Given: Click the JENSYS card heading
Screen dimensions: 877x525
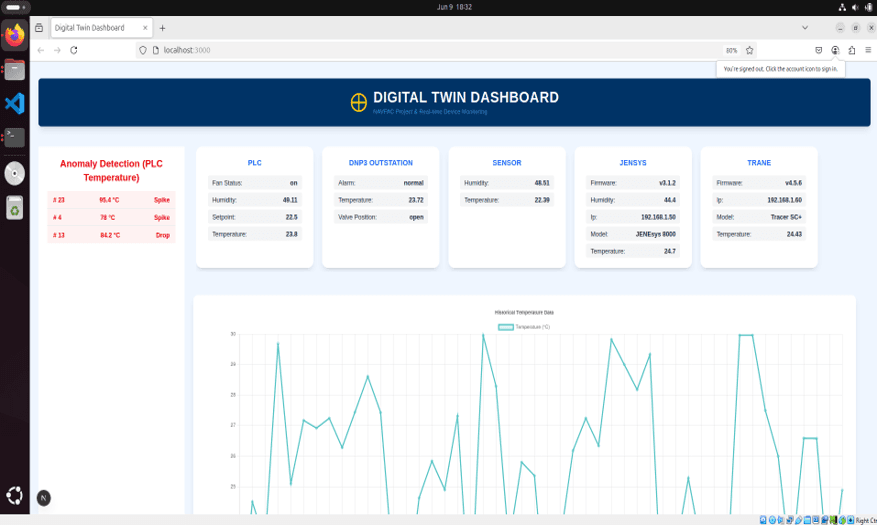Looking at the screenshot, I should (x=633, y=163).
